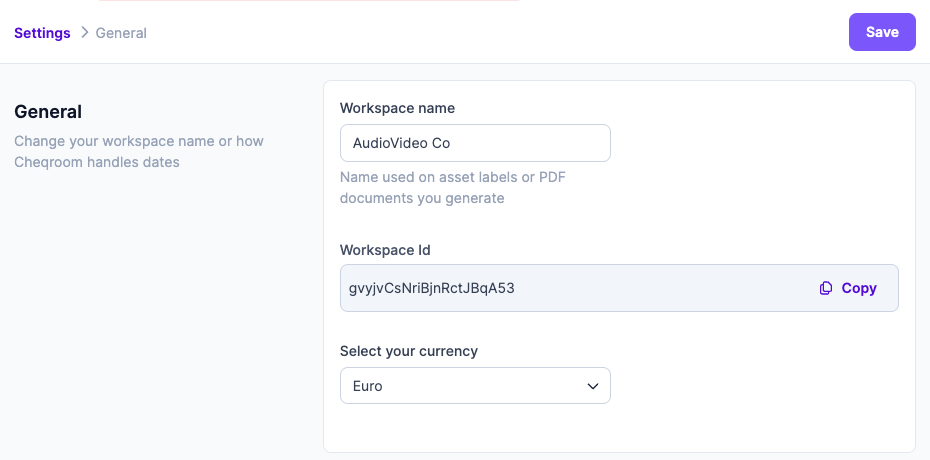Click the currency dropdown arrow

tap(593, 386)
